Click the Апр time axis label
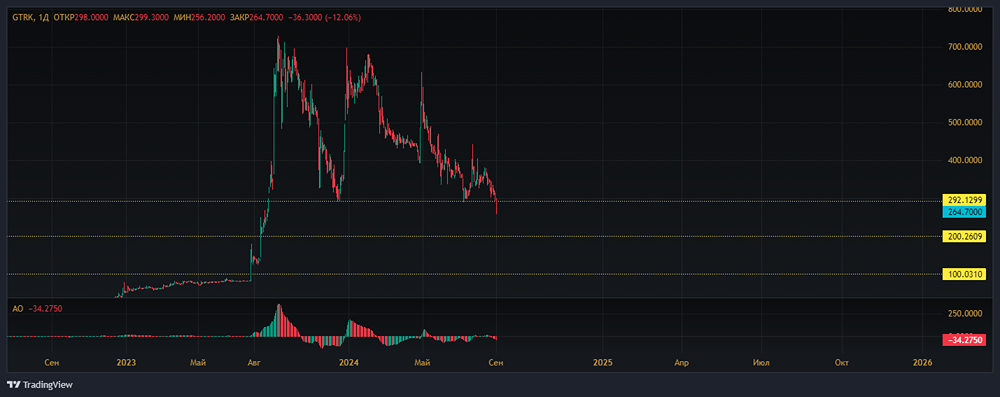 tap(682, 363)
